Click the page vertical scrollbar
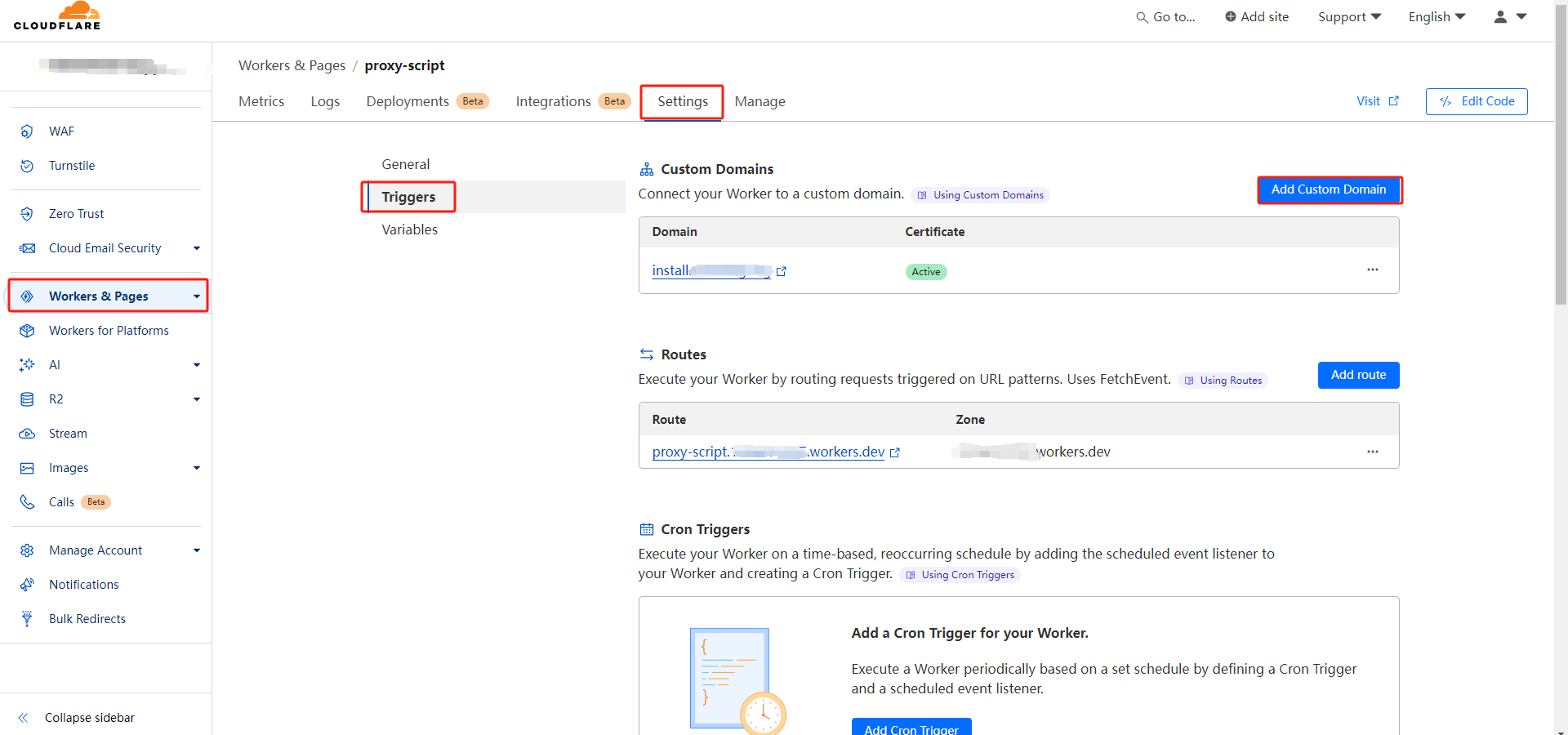This screenshot has width=1568, height=735. point(1561,154)
